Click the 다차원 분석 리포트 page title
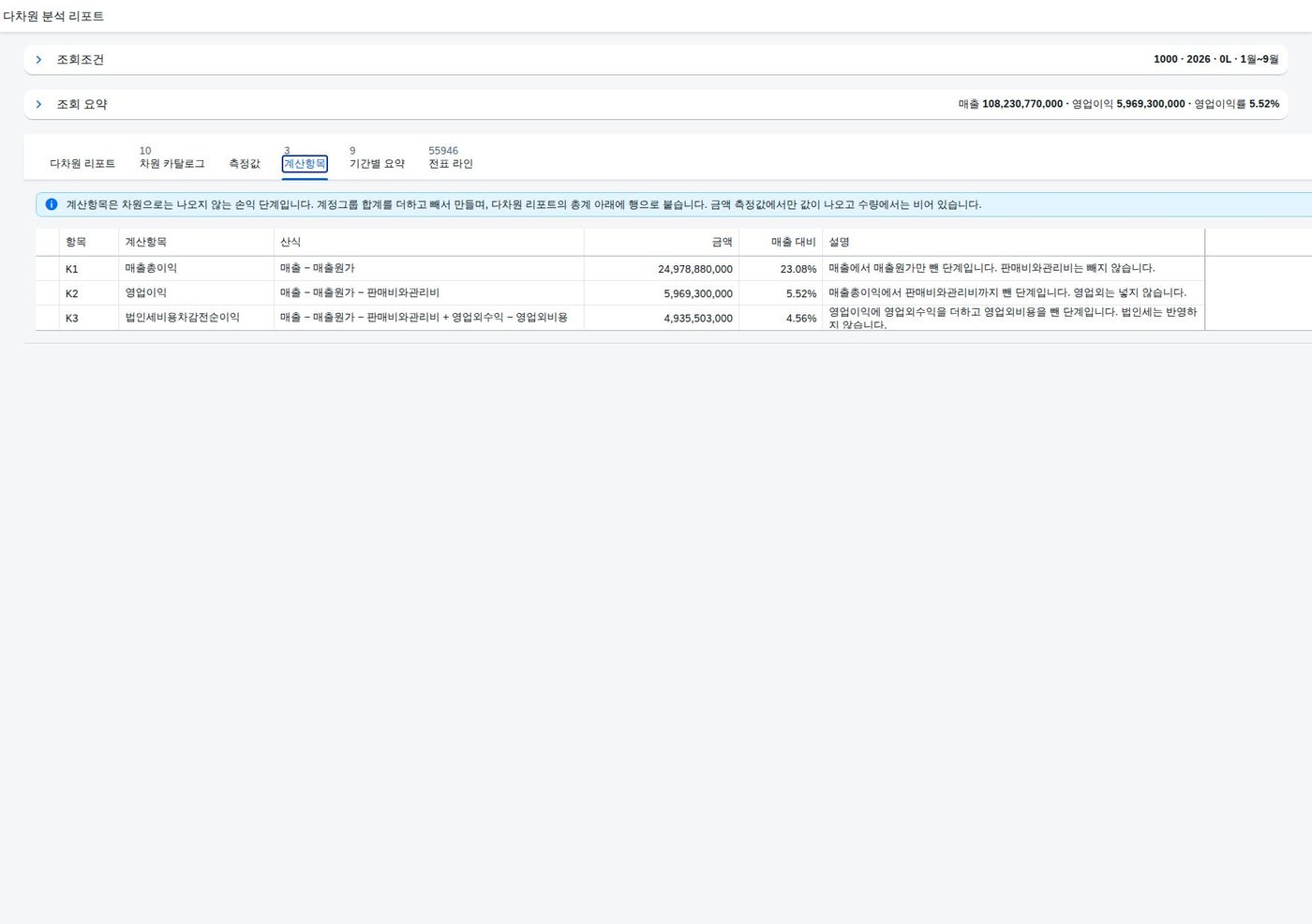The width and height of the screenshot is (1312, 924). point(53,16)
